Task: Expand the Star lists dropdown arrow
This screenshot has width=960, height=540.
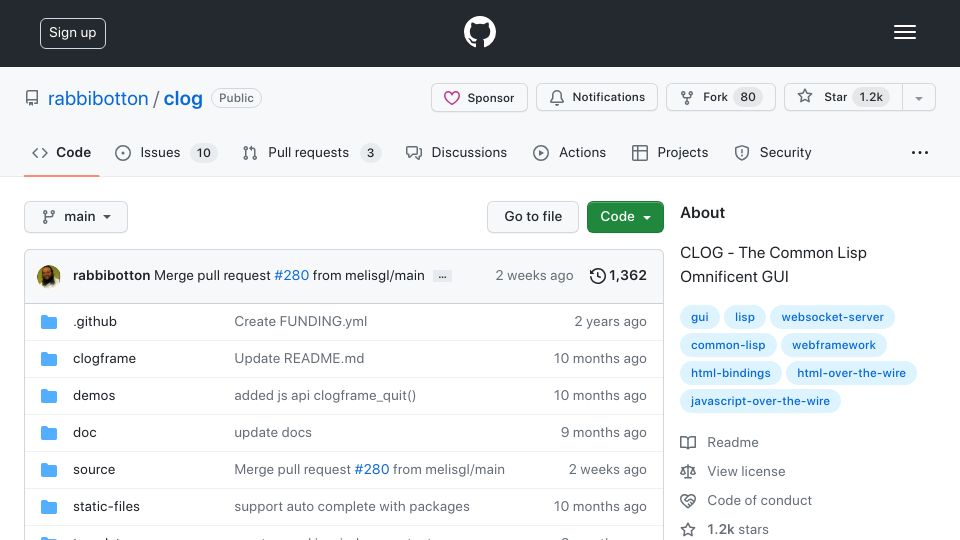Action: click(x=918, y=98)
